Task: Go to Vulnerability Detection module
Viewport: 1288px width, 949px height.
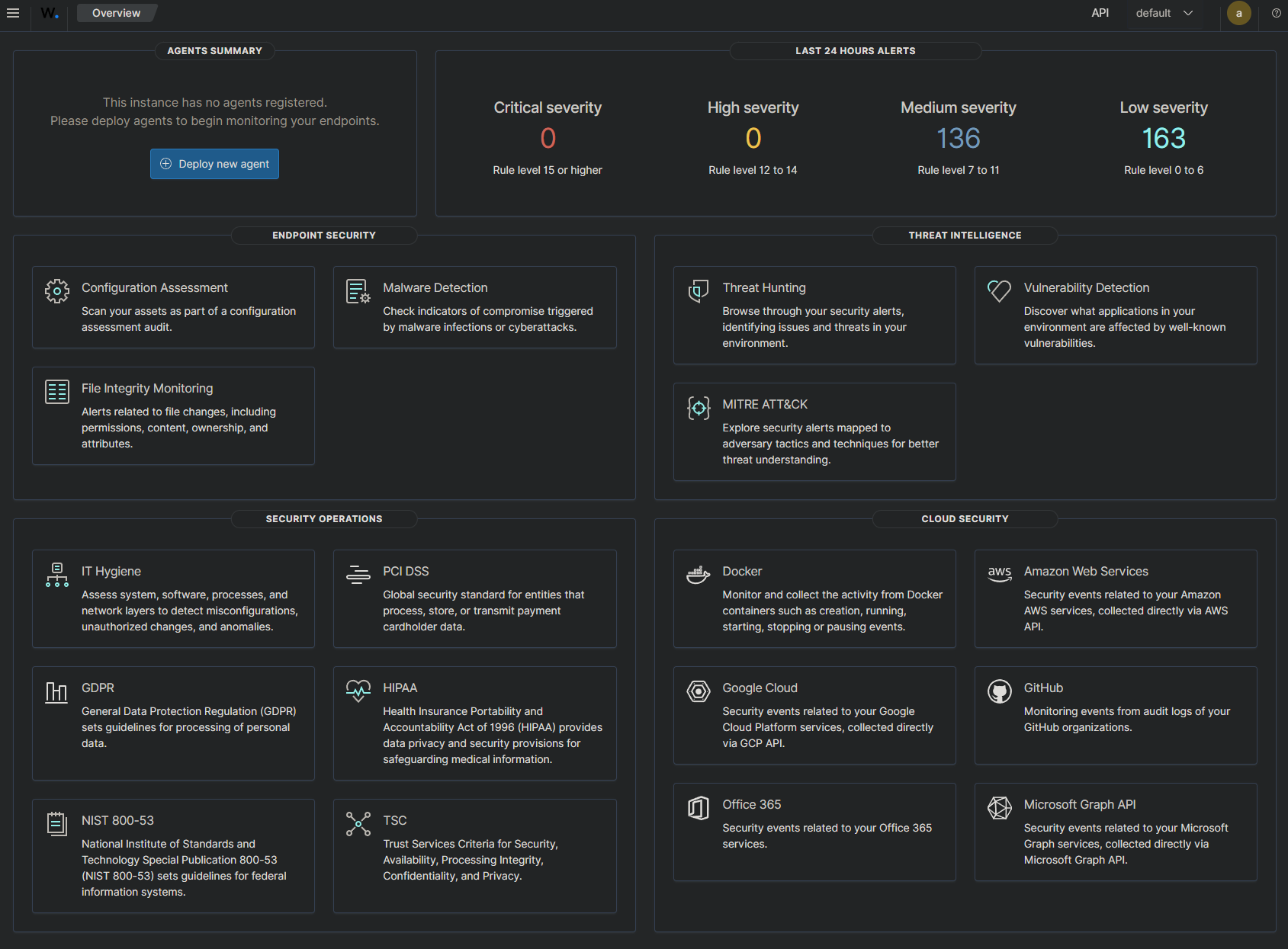Action: point(1115,315)
